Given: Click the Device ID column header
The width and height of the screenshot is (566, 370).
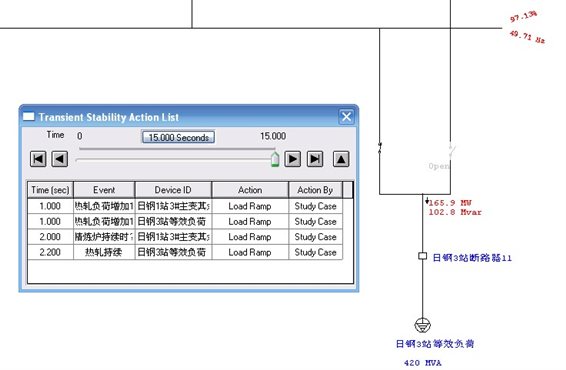Looking at the screenshot, I should point(173,190).
